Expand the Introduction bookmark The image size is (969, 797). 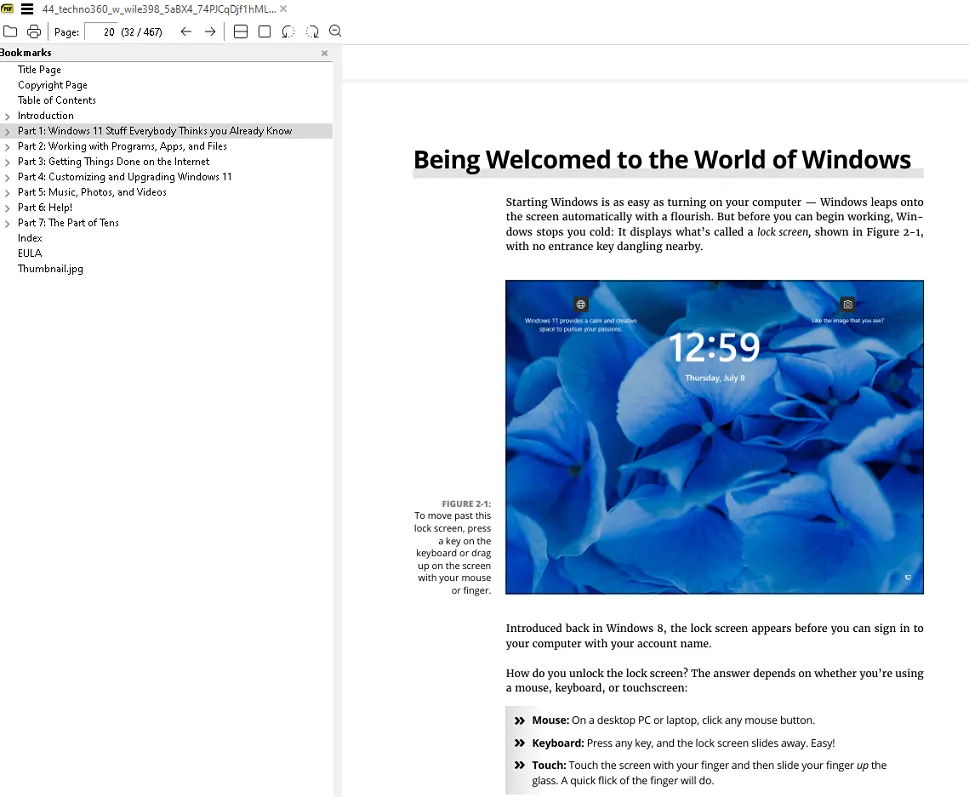click(7, 116)
